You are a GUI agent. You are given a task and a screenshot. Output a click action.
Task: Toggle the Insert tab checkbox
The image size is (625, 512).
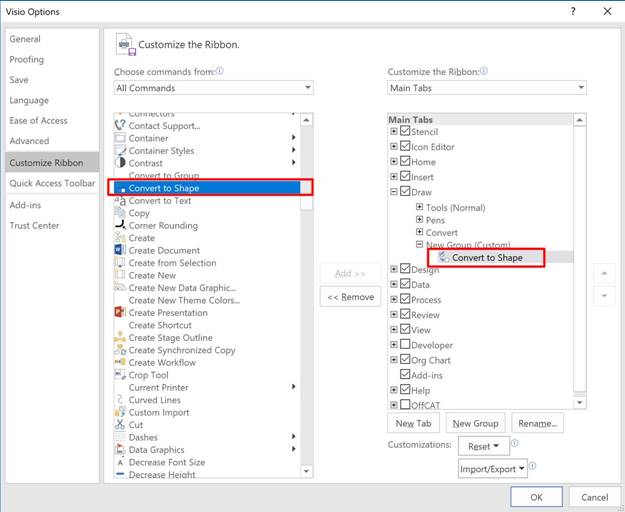(405, 176)
